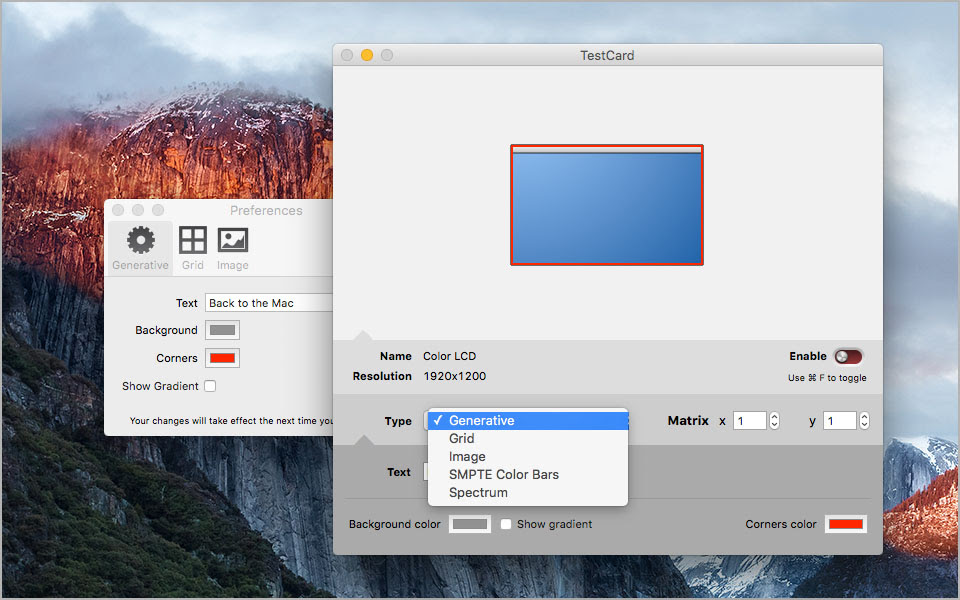Open the Background color swatch in TestCard
Image resolution: width=960 pixels, height=600 pixels.
point(470,524)
